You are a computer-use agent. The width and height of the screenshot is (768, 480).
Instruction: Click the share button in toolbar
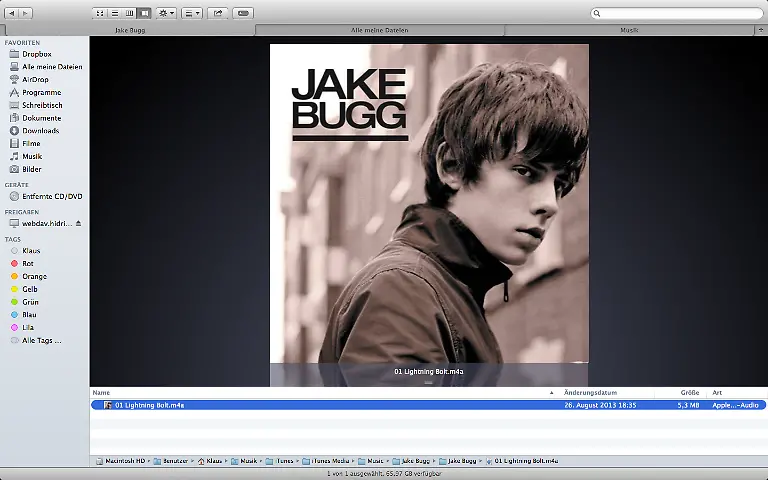click(x=217, y=13)
